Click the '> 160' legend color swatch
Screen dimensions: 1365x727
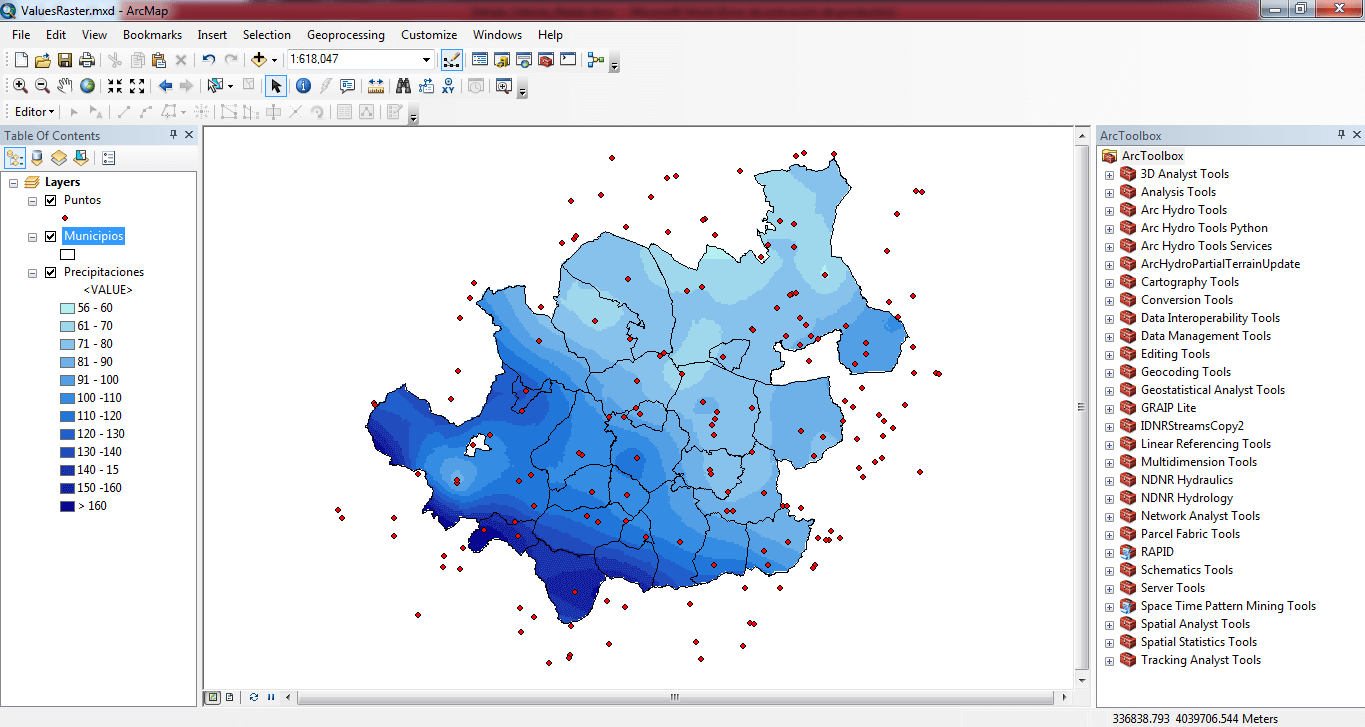(67, 506)
